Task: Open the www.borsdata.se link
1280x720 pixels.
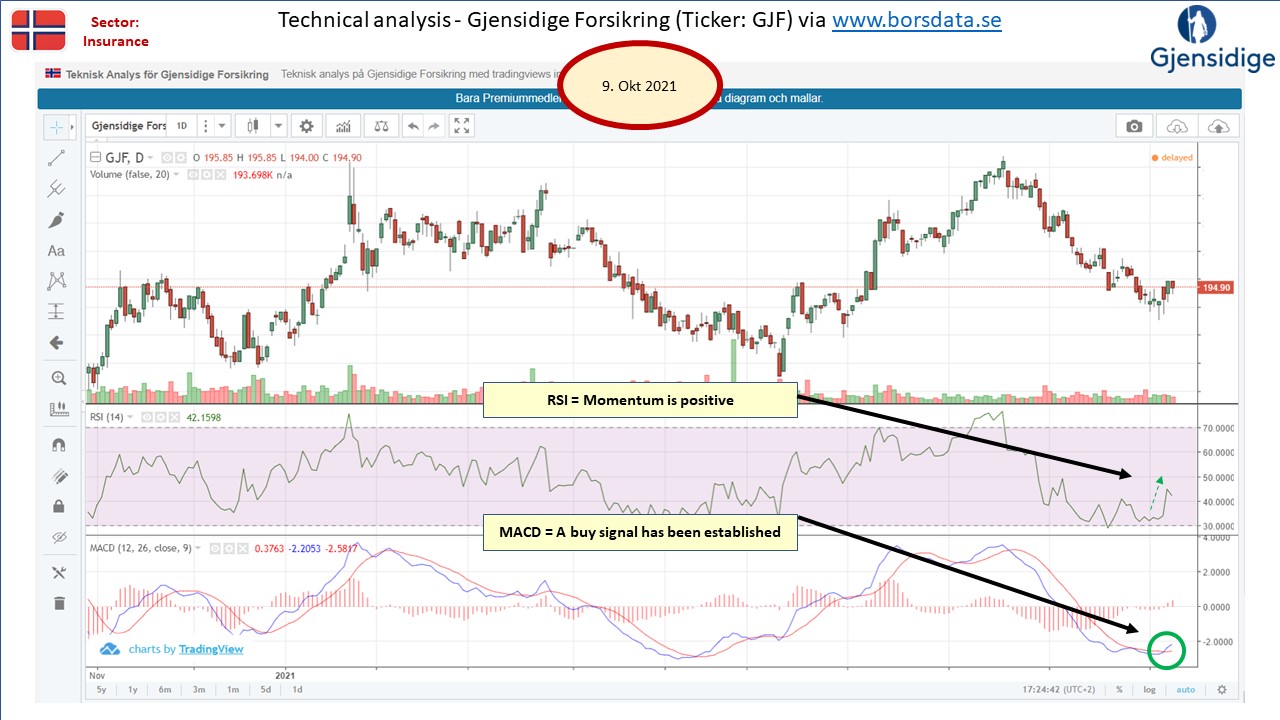Action: (917, 20)
